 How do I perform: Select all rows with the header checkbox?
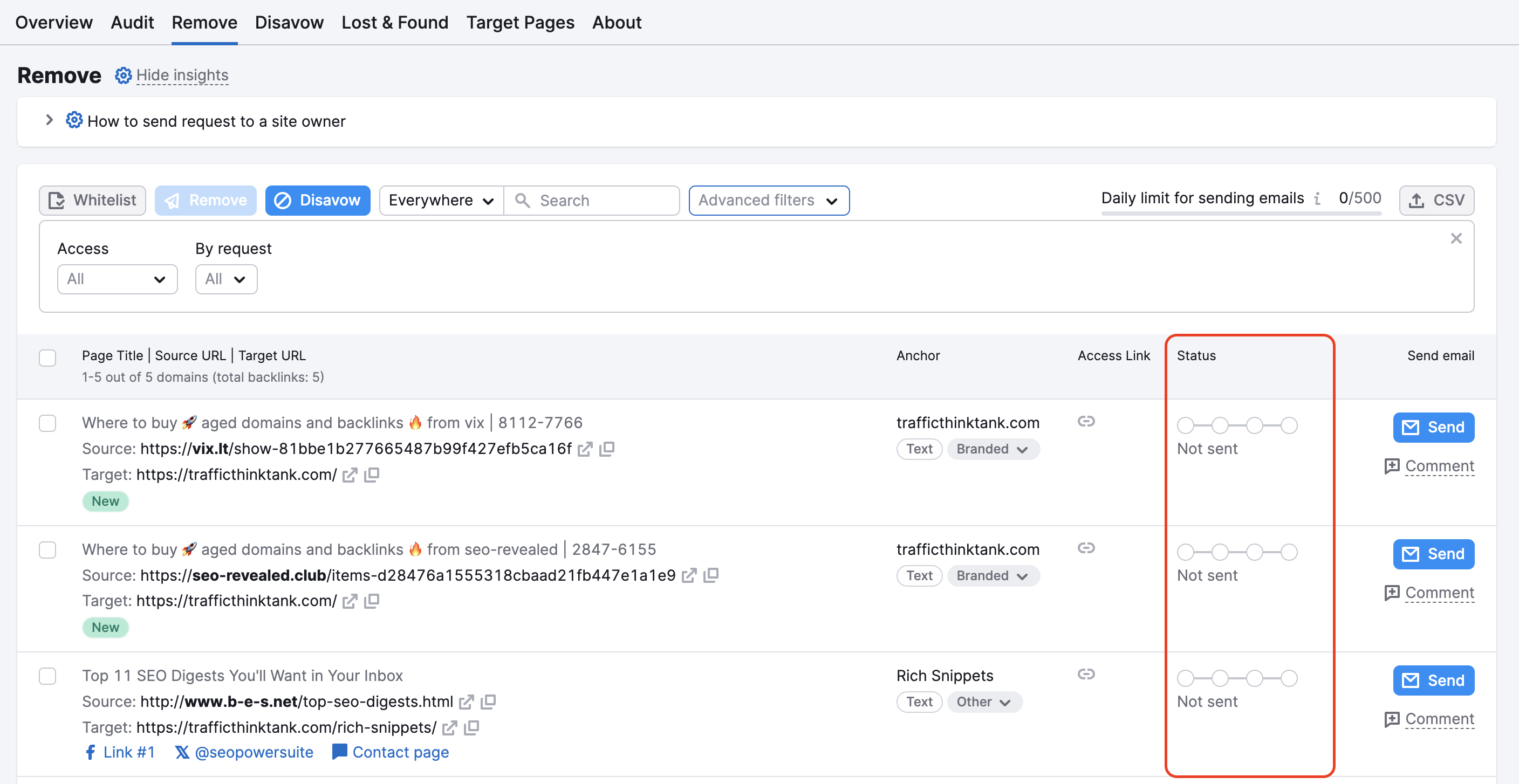pos(47,358)
